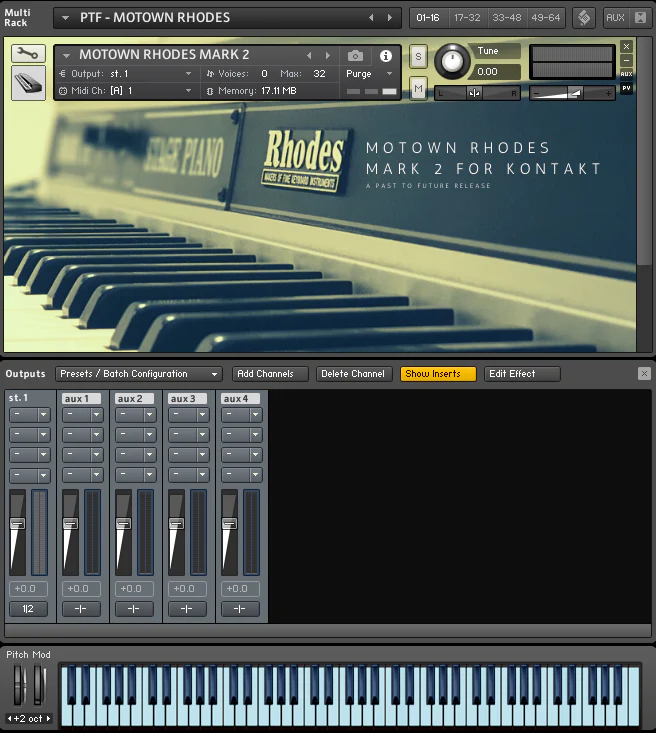
Task: Open the Multi Rack menu dropdown arrow
Action: pos(65,18)
